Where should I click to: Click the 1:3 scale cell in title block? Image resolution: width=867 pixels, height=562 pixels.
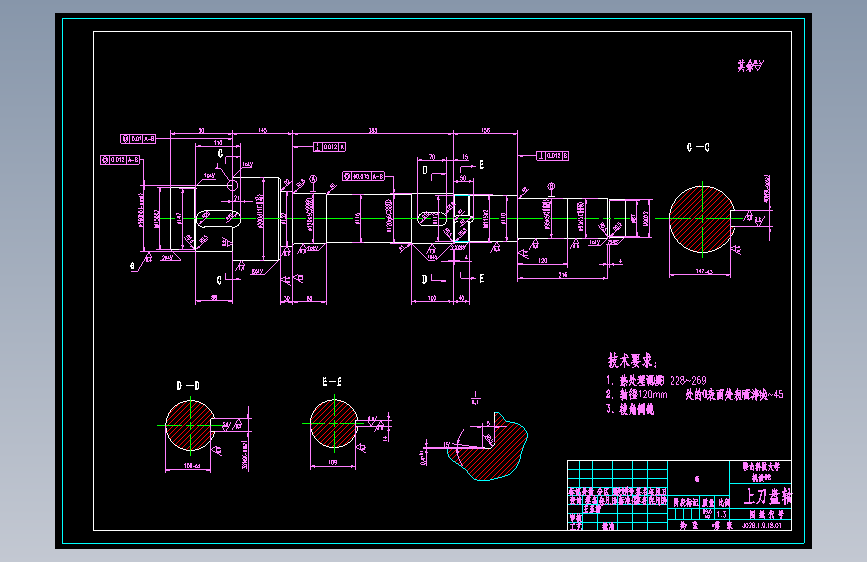click(722, 514)
